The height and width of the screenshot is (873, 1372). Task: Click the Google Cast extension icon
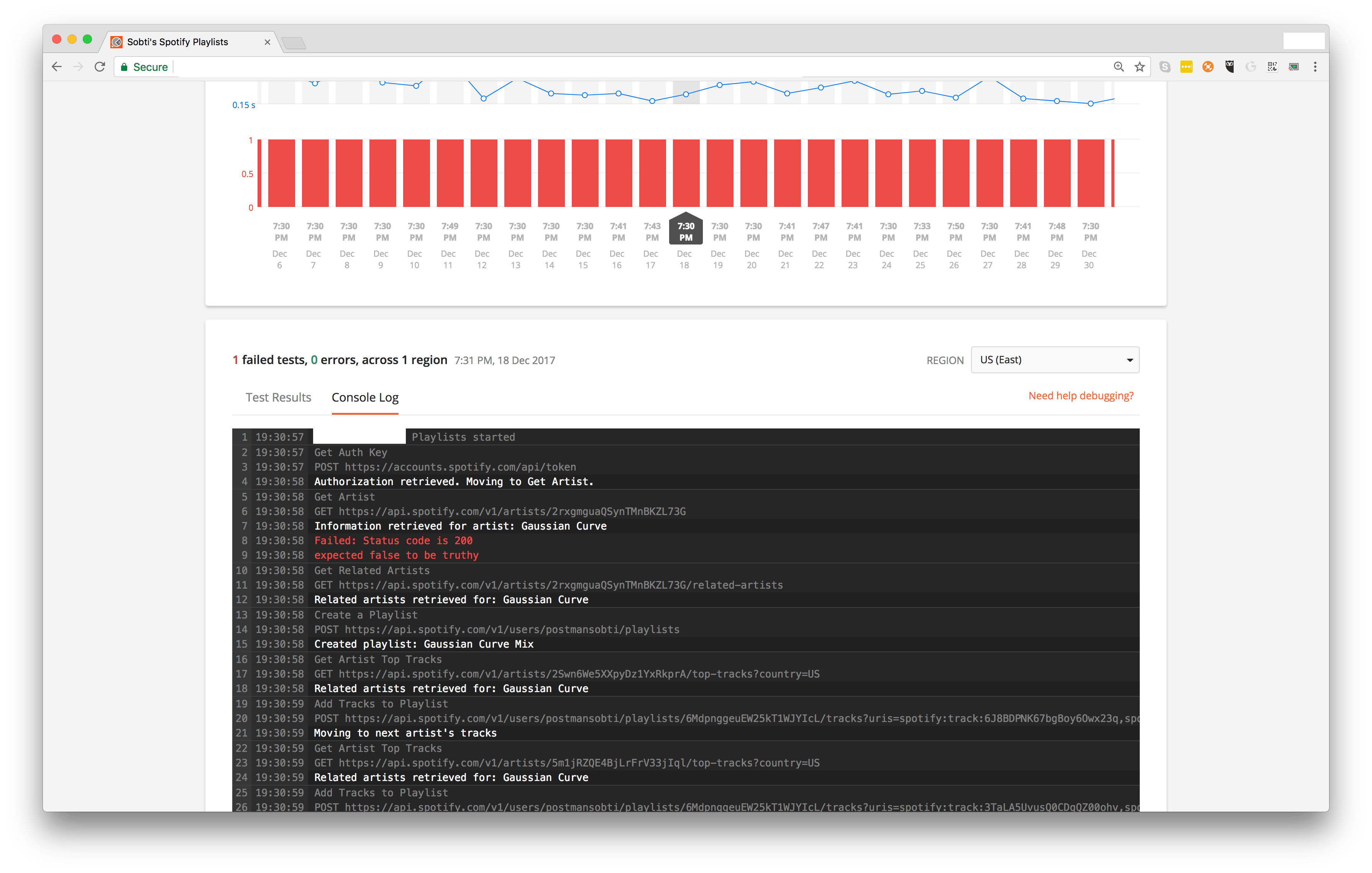(x=1294, y=67)
